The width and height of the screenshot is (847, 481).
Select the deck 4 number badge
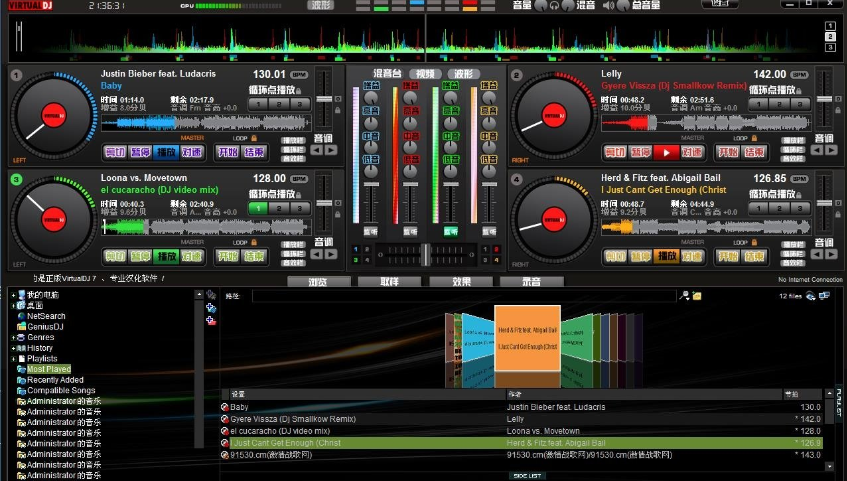(x=516, y=179)
